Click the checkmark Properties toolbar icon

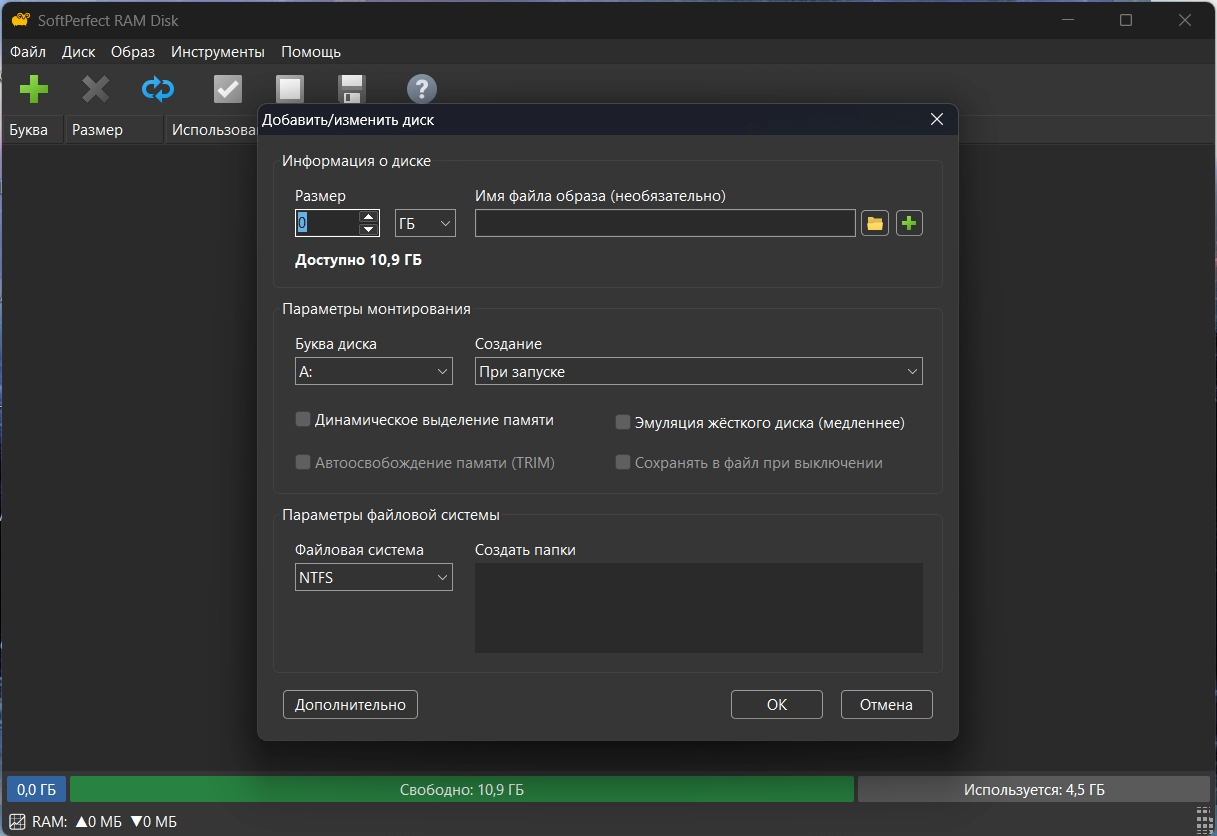click(228, 90)
